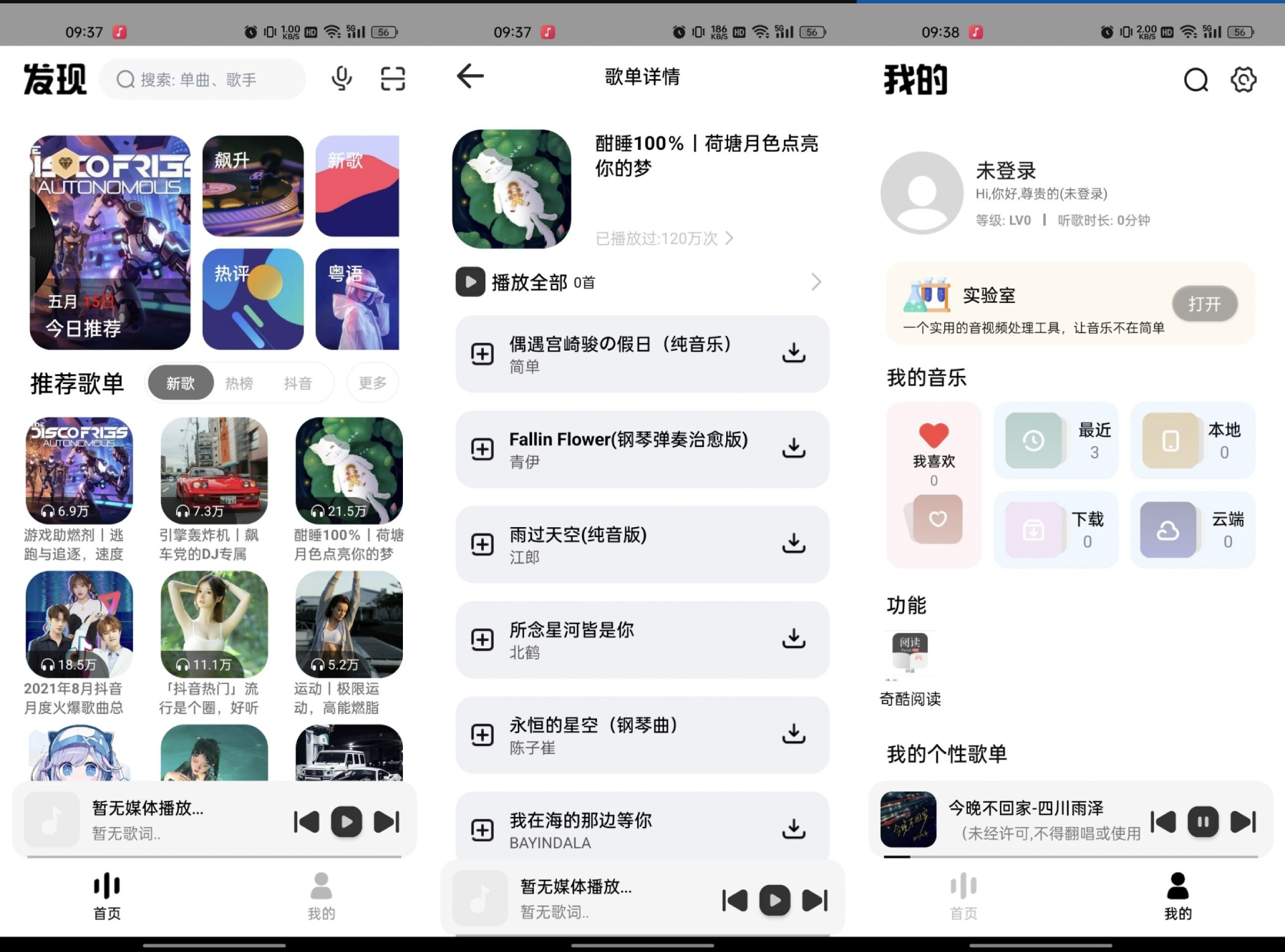
Task: Expand played count 已播放过:120万次 arrow
Action: 730,238
